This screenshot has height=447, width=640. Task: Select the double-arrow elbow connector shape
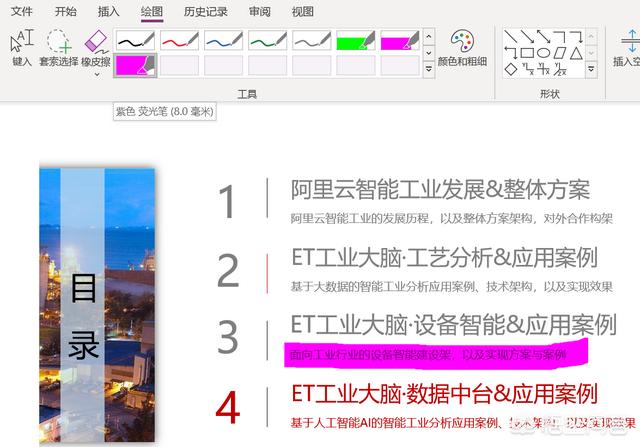pos(511,53)
